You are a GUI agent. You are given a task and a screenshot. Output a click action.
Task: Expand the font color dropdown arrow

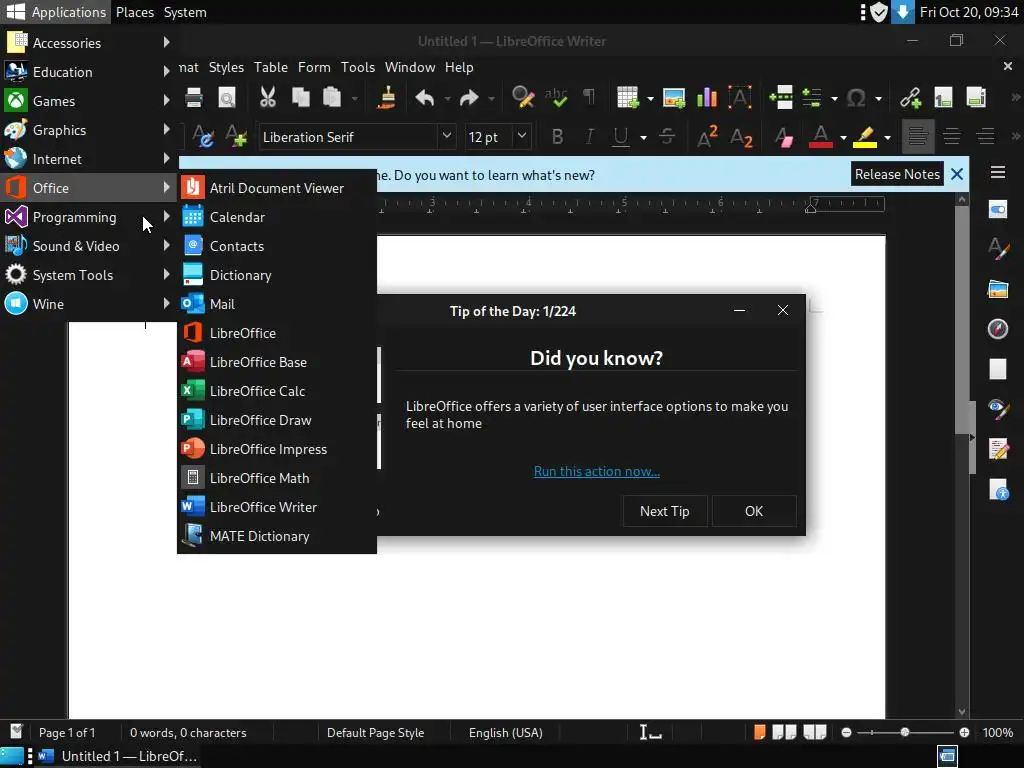click(843, 138)
